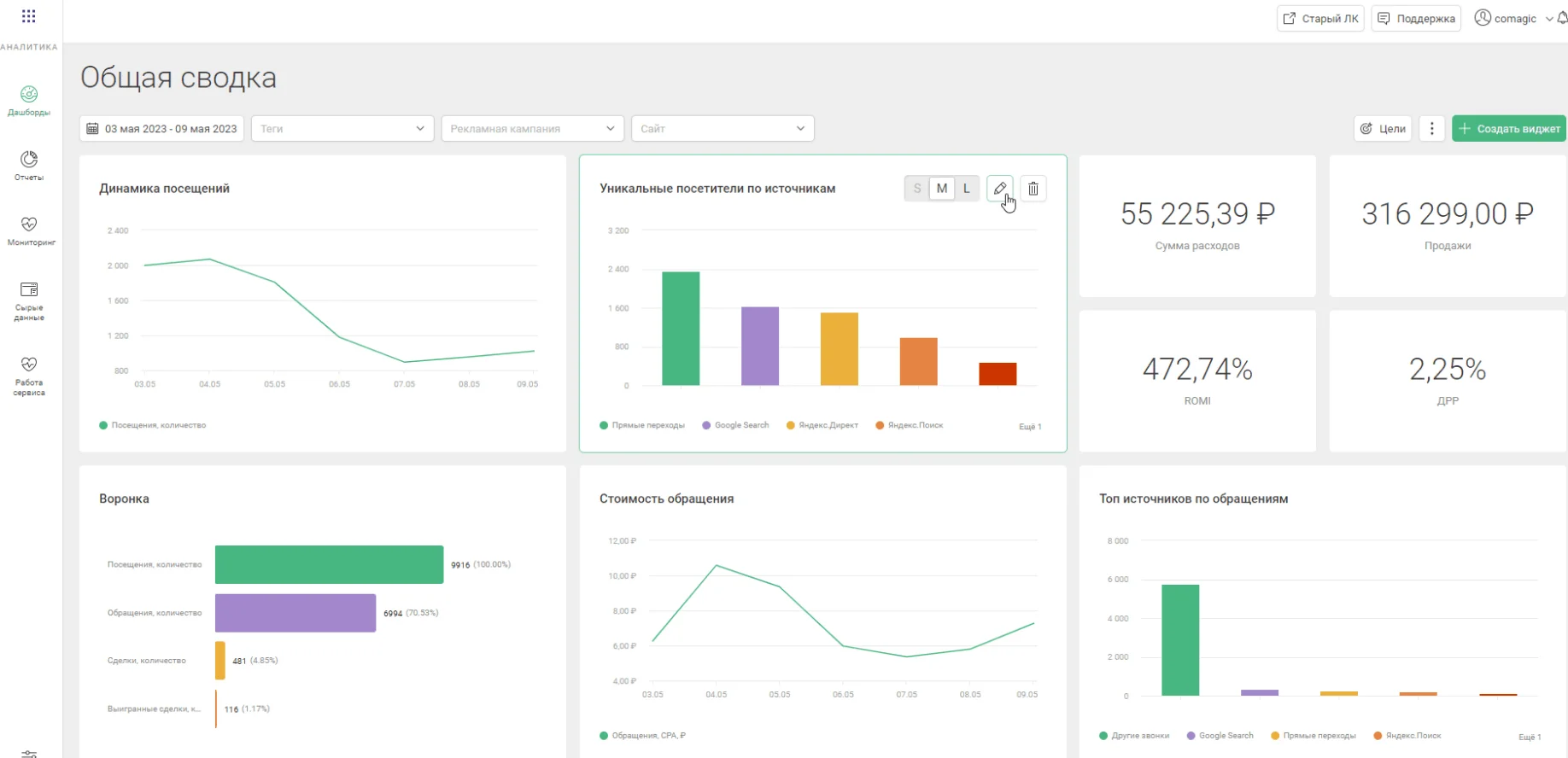Viewport: 1568px width, 758px height.
Task: Open Мониторинг from the sidebar
Action: [x=29, y=230]
